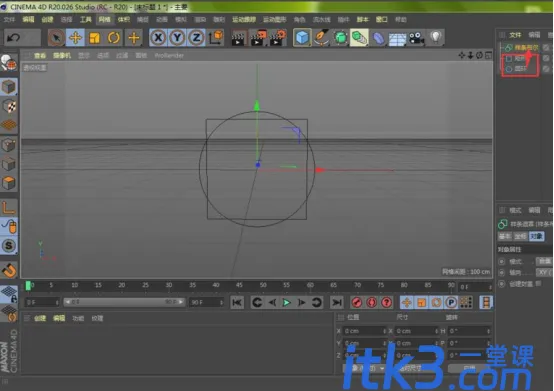Toggle the Z axis lock

(x=196, y=37)
